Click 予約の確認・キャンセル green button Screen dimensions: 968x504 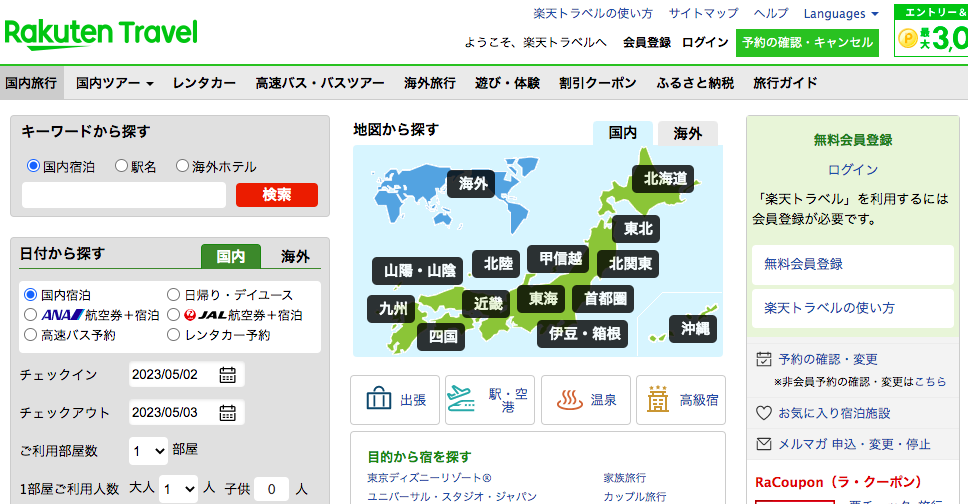point(807,43)
